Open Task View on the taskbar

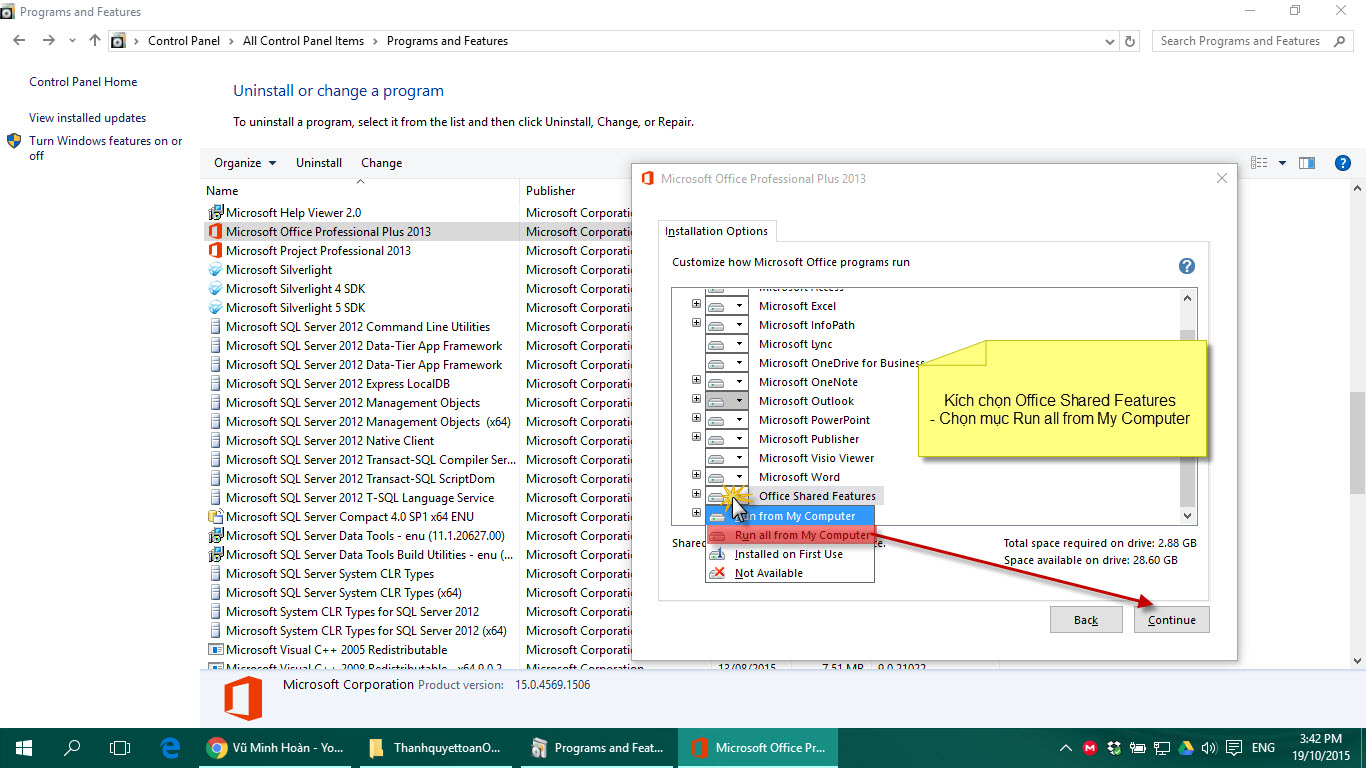coord(120,748)
